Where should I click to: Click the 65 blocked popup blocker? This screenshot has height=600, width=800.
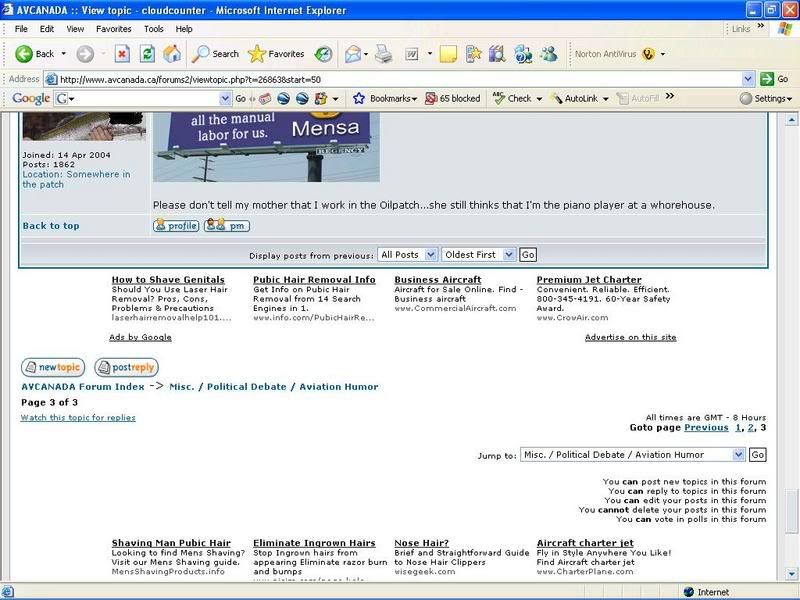coord(453,98)
